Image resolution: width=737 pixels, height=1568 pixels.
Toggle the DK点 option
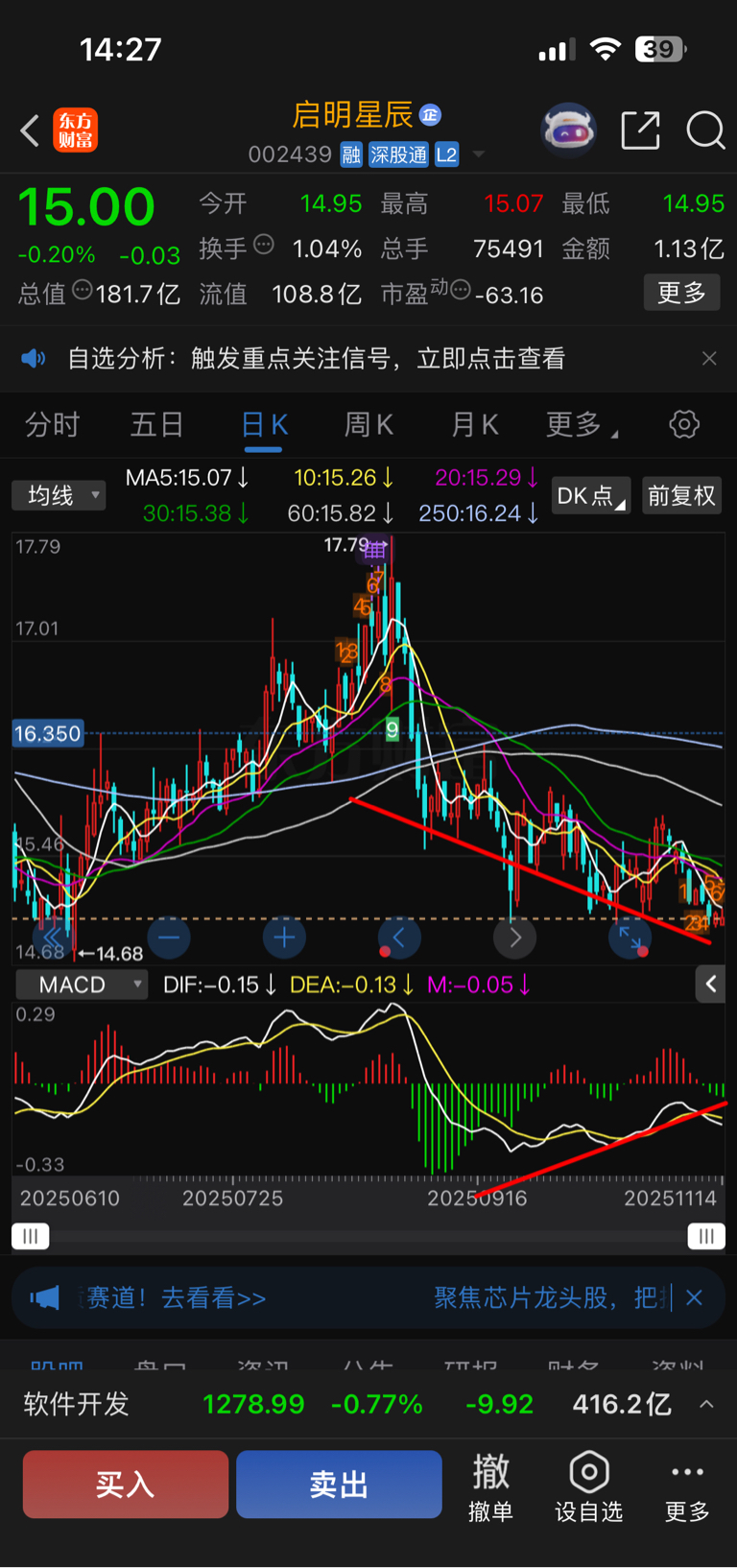pos(590,495)
